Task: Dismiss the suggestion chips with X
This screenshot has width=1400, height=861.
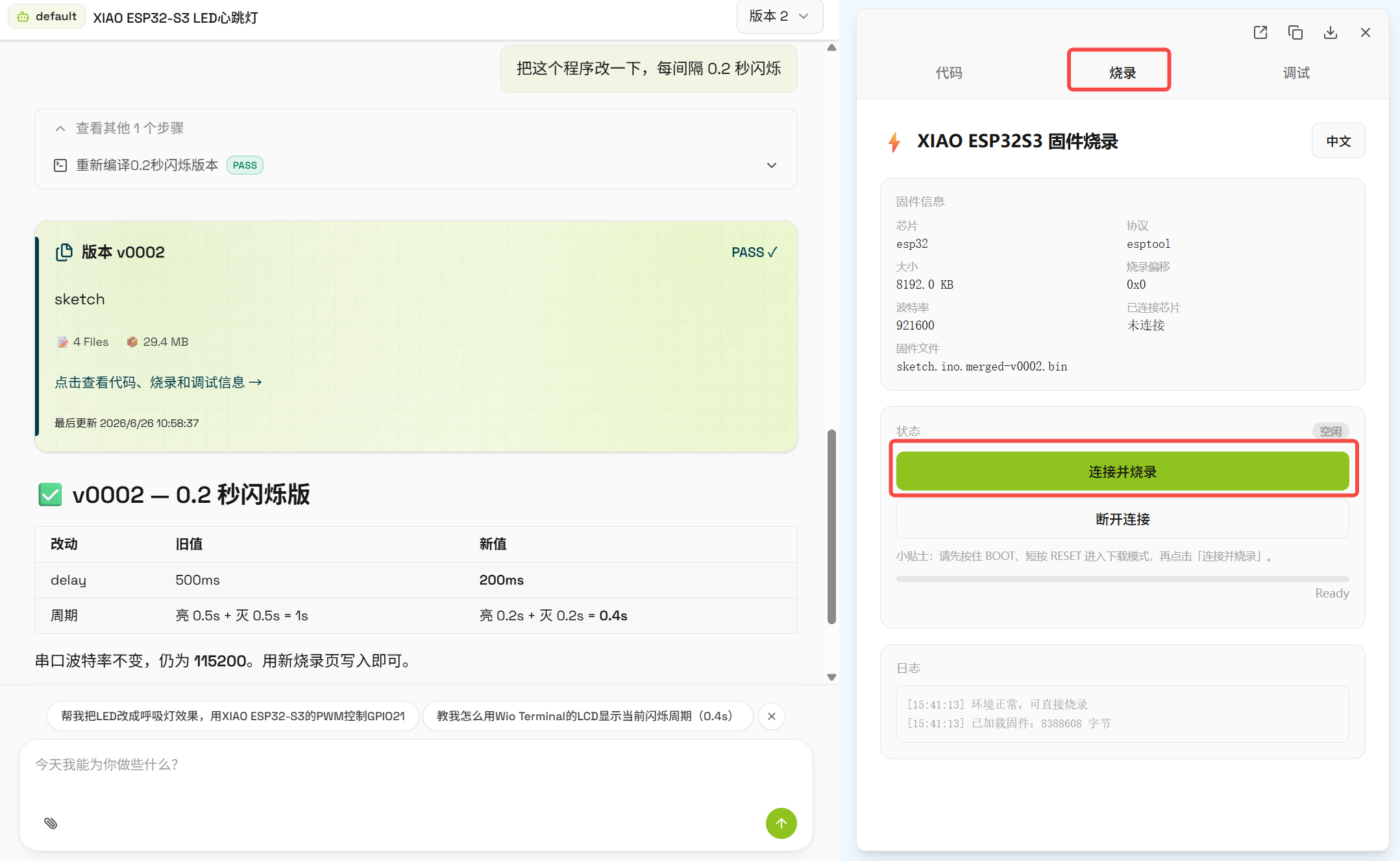Action: click(771, 716)
